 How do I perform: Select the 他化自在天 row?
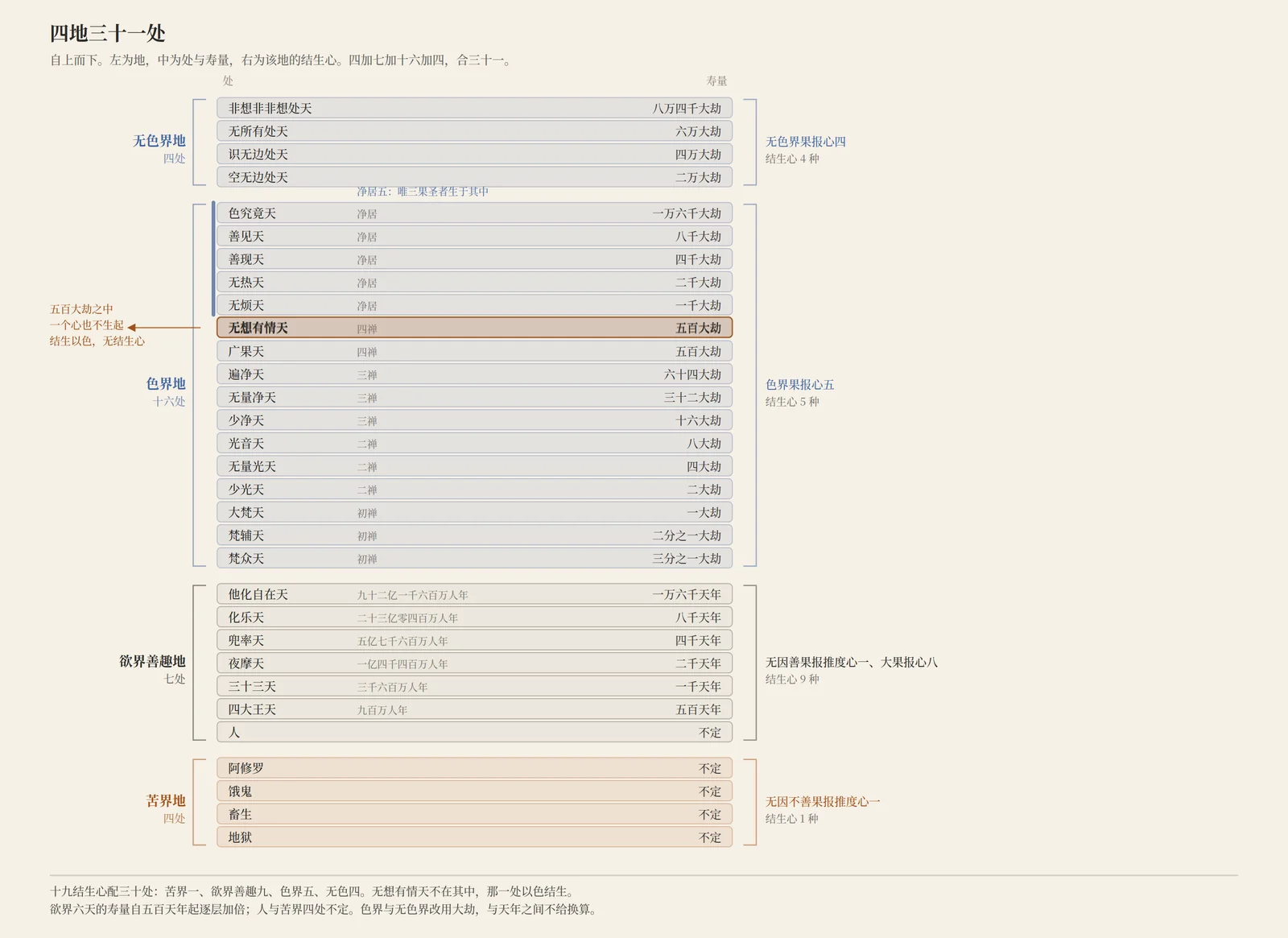(474, 594)
